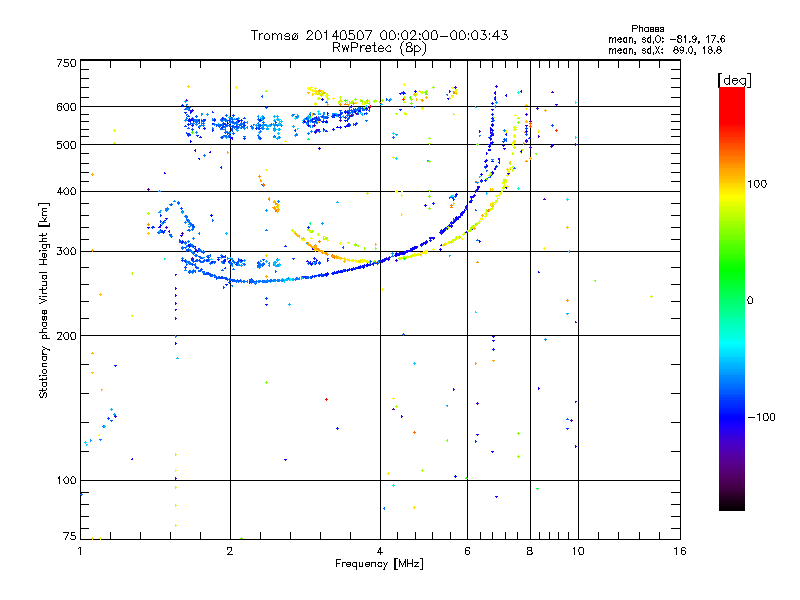The height and width of the screenshot is (600, 800).
Task: Click the plot title 'Tromsø 20140507 00:02:00-00:03:43'
Action: point(379,35)
